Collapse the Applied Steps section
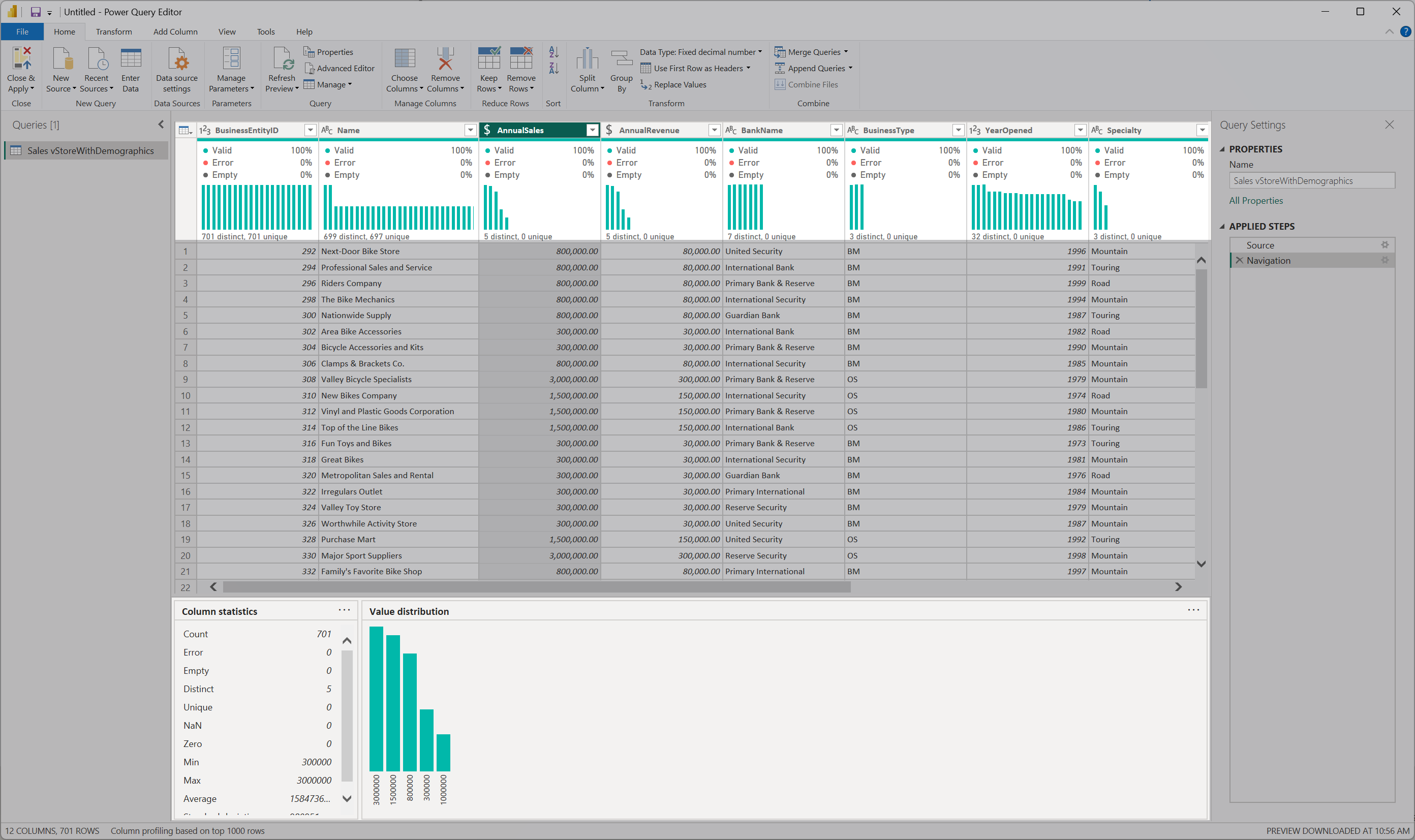The width and height of the screenshot is (1415, 840). click(x=1222, y=227)
